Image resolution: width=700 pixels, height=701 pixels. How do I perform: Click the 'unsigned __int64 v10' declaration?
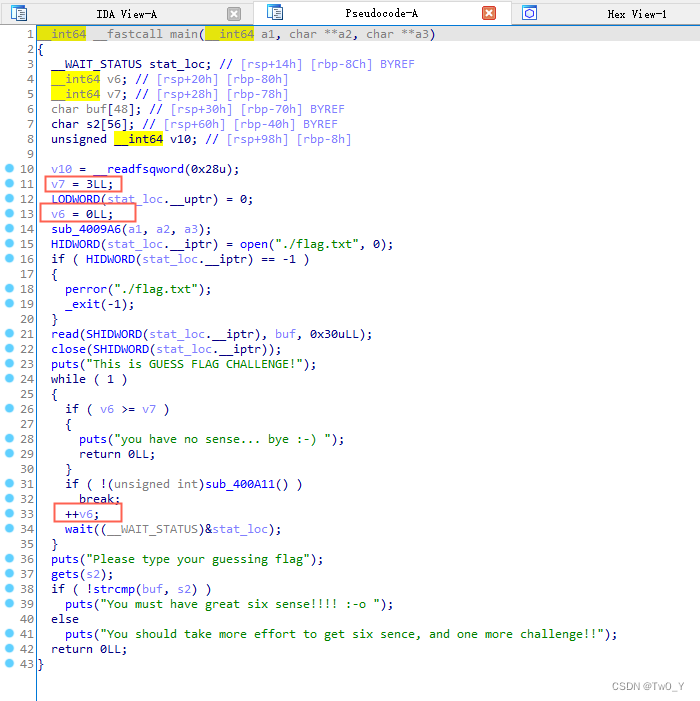tap(124, 139)
